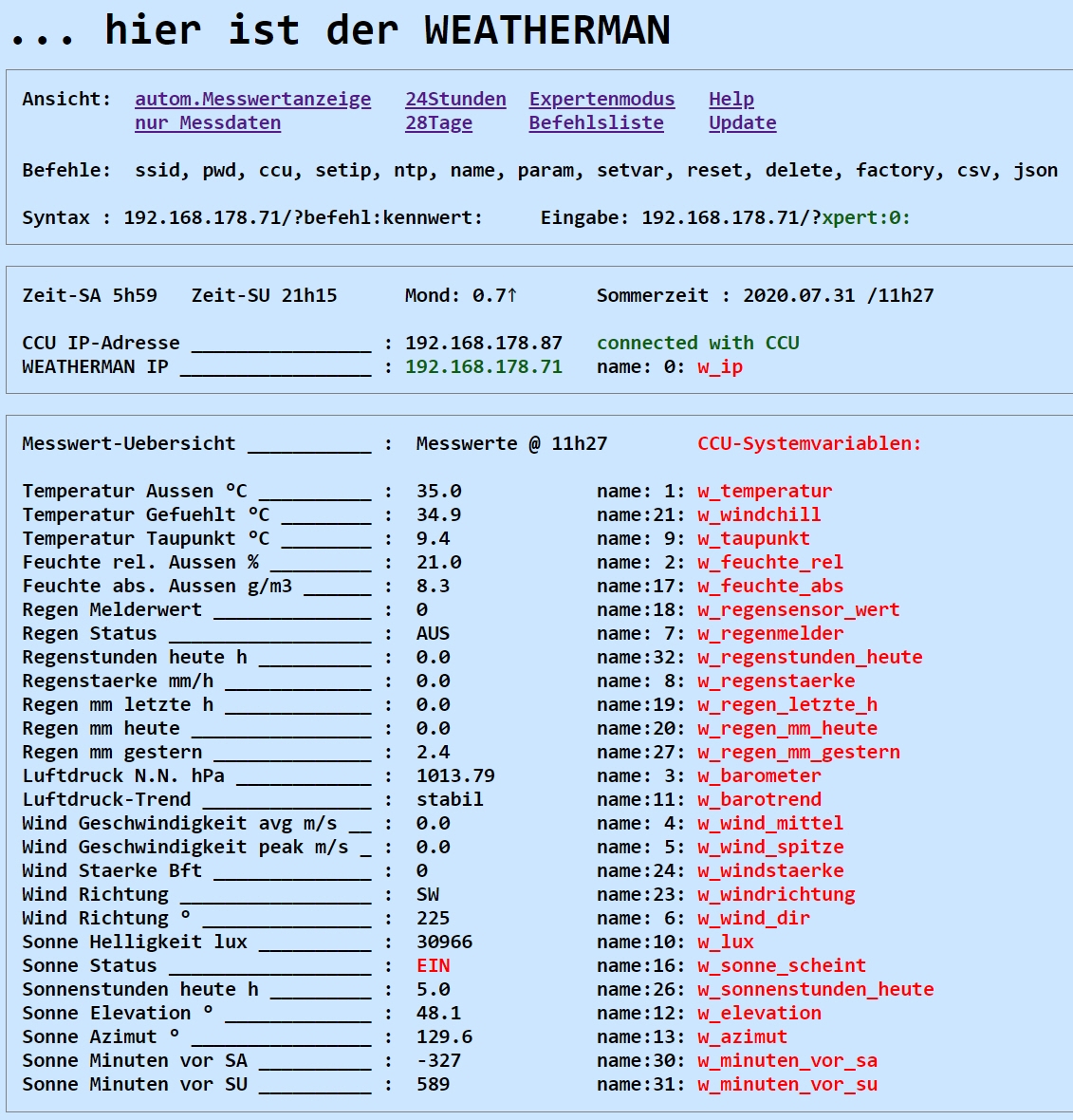Click the w_sonne_scheint variable name
1073x1120 pixels.
(782, 965)
